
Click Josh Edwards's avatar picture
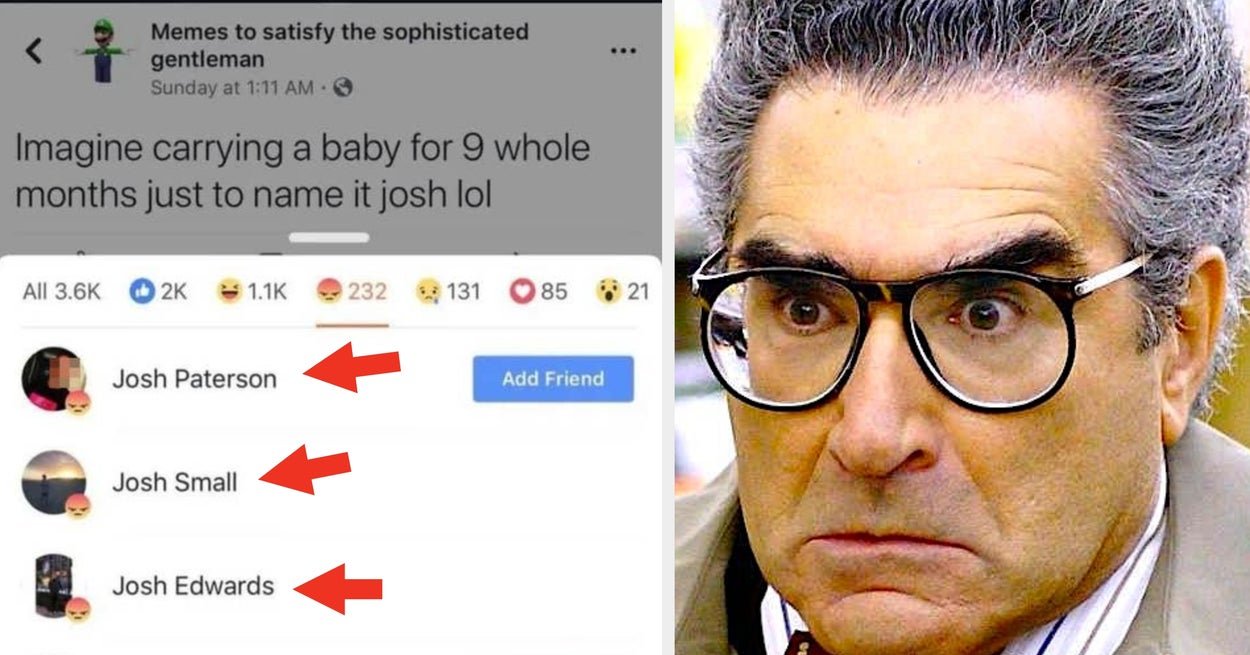(53, 586)
